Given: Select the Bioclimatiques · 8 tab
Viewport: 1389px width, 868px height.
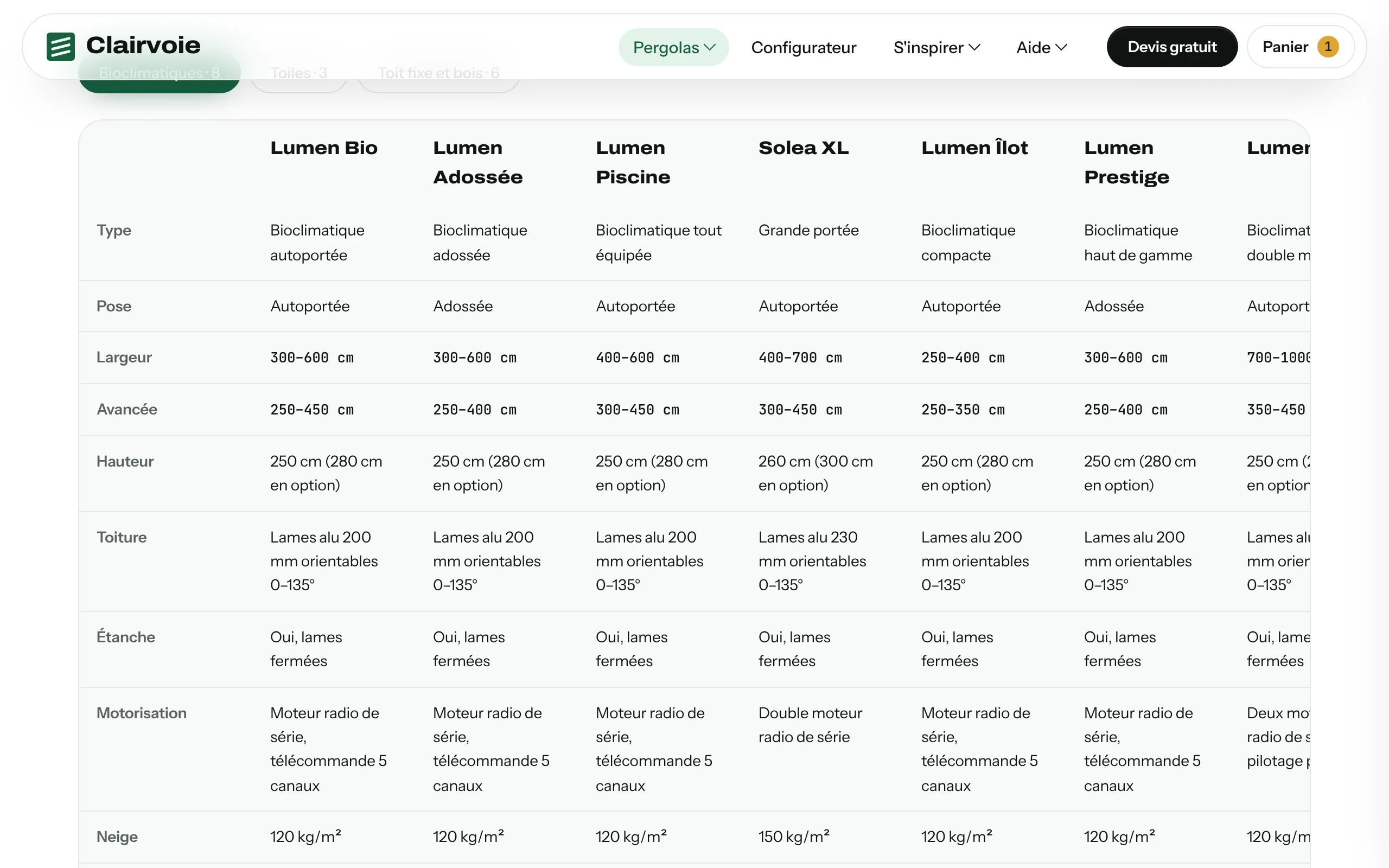Looking at the screenshot, I should click(x=159, y=73).
